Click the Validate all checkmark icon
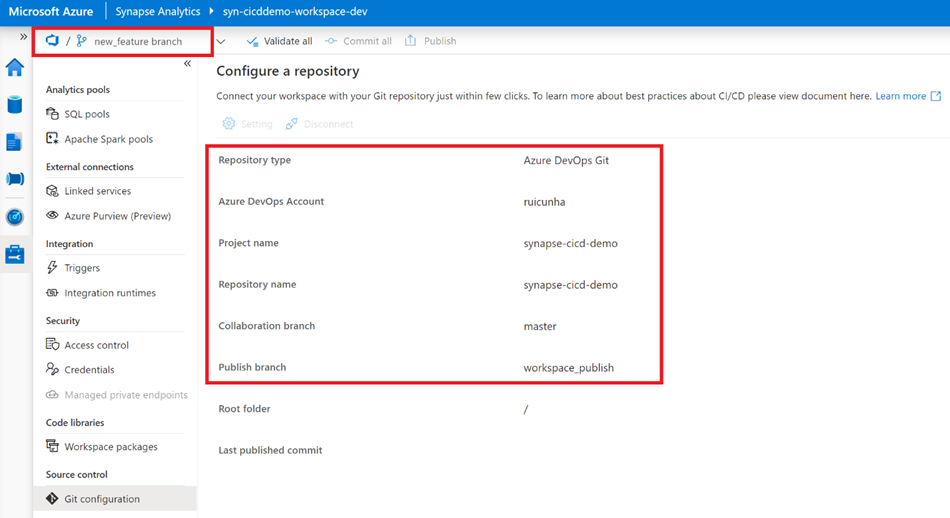Viewport: 950px width, 518px height. pos(252,41)
